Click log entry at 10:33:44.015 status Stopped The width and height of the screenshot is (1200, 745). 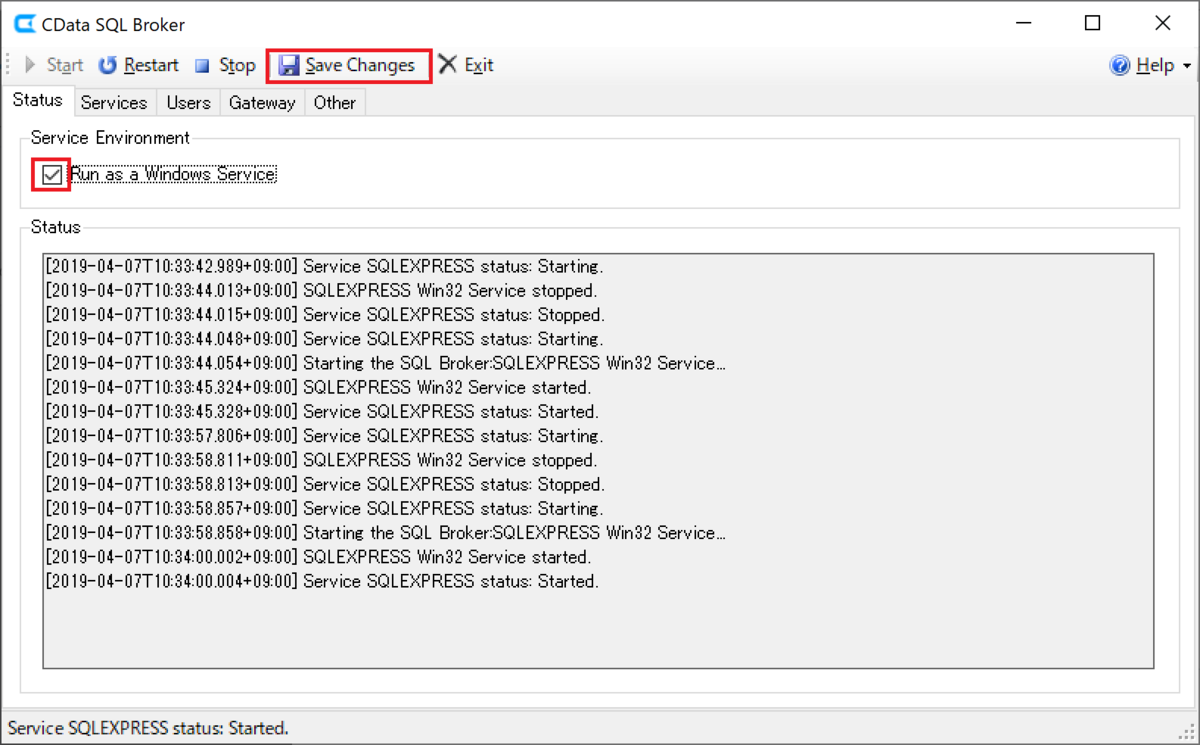(x=323, y=315)
